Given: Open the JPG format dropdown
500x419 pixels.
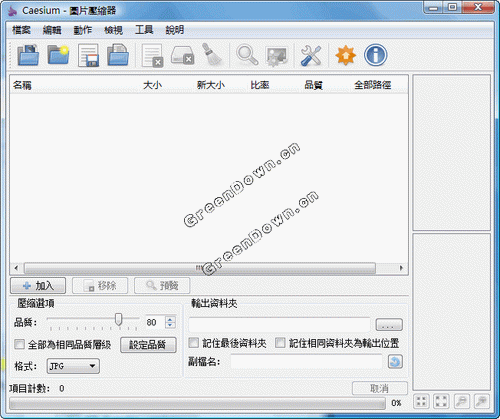Looking at the screenshot, I should click(73, 366).
